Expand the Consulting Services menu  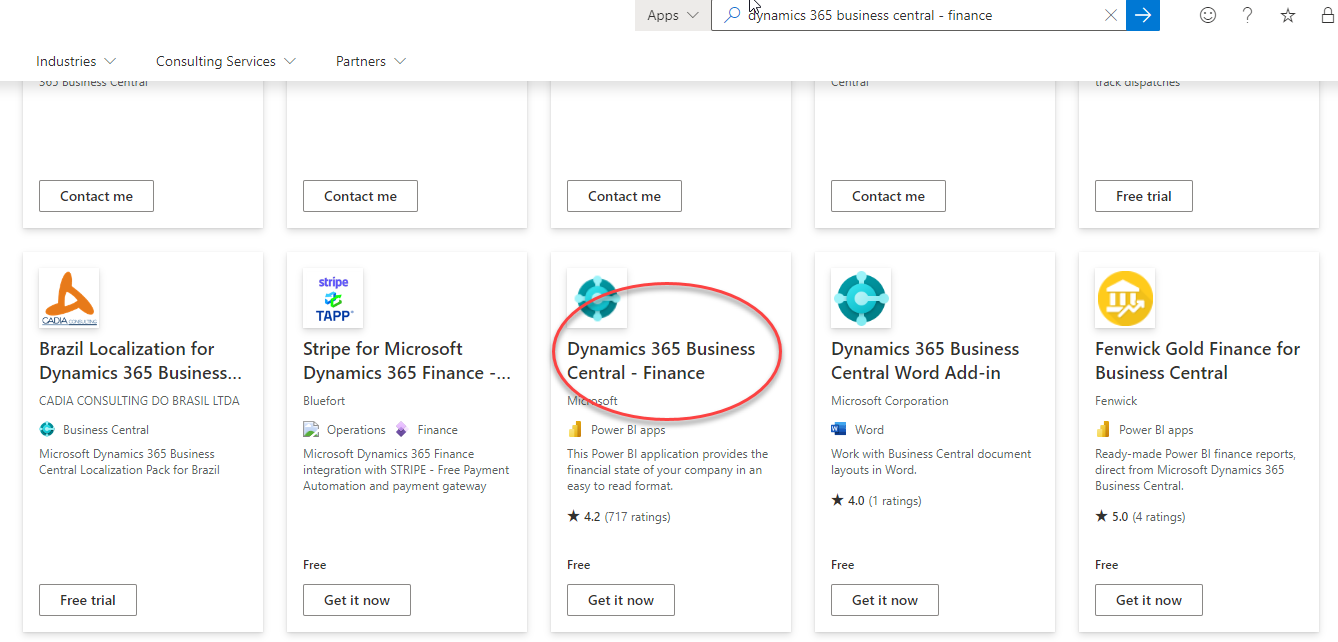[226, 61]
